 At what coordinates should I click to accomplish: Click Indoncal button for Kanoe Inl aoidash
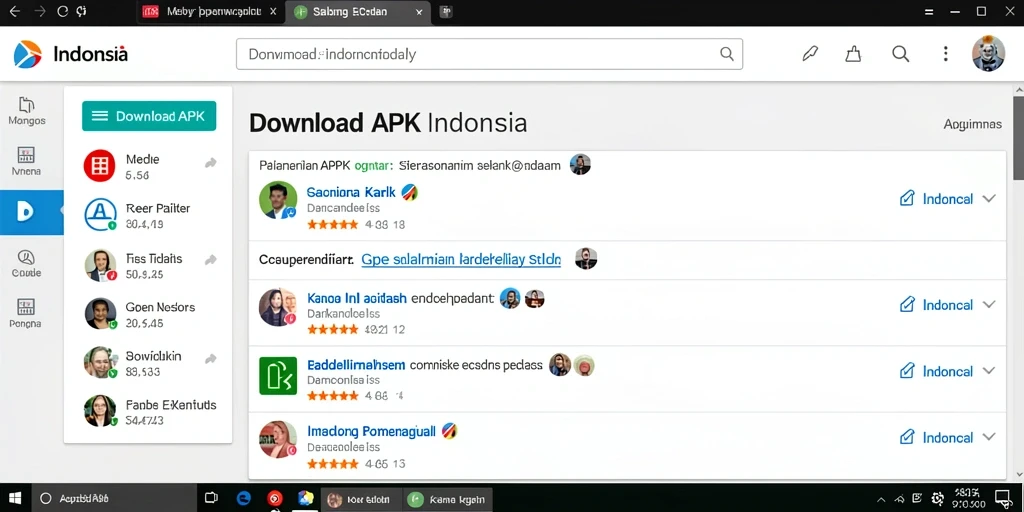tap(936, 305)
